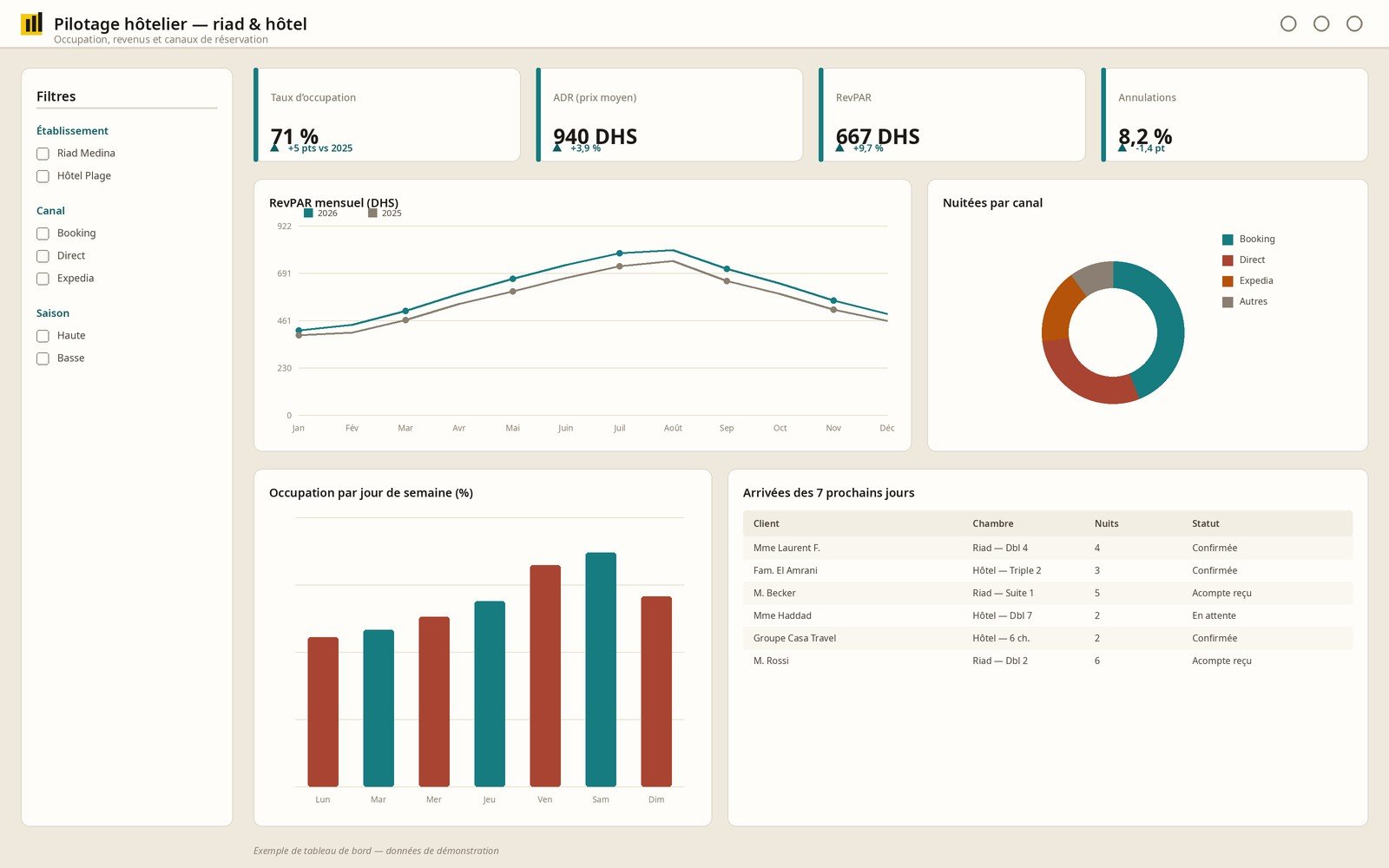The image size is (1389, 868).
Task: Open the Annulations 8,2 % card
Action: click(x=1234, y=115)
